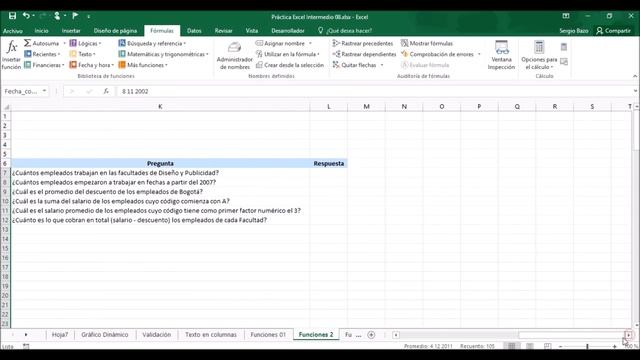Screen dimensions: 640x360
Task: Open Matemáticas y trigonométricas functions
Action: point(163,54)
